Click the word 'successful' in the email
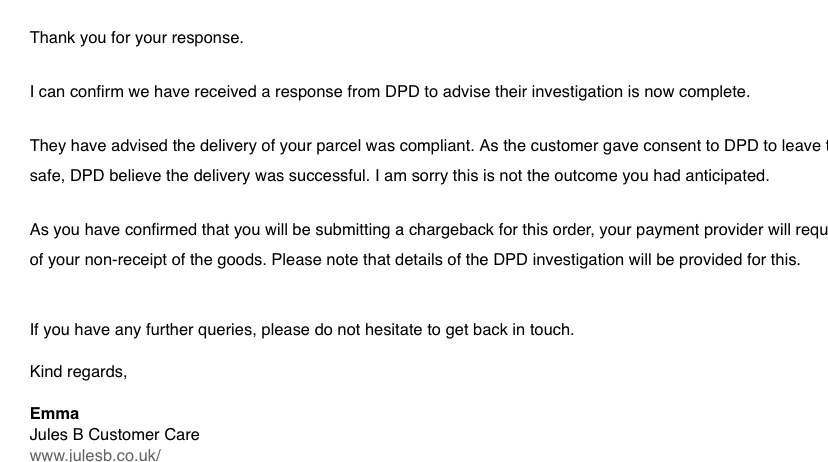 [328, 176]
